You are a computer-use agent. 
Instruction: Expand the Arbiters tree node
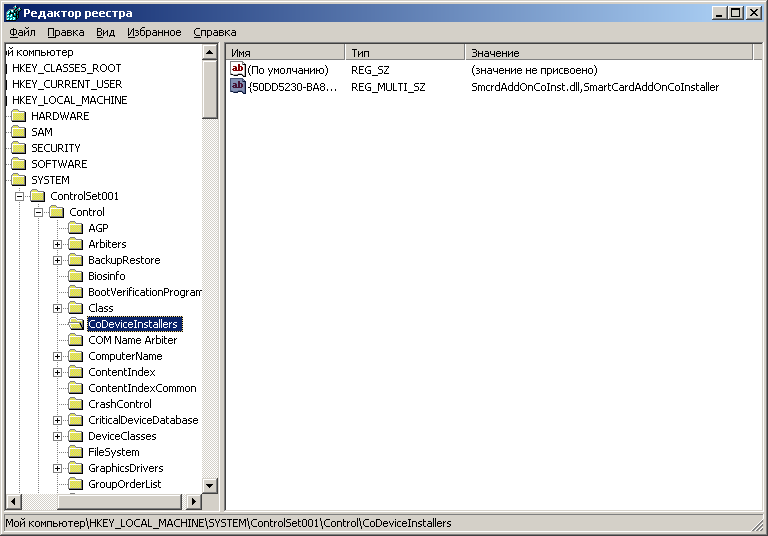coord(57,244)
